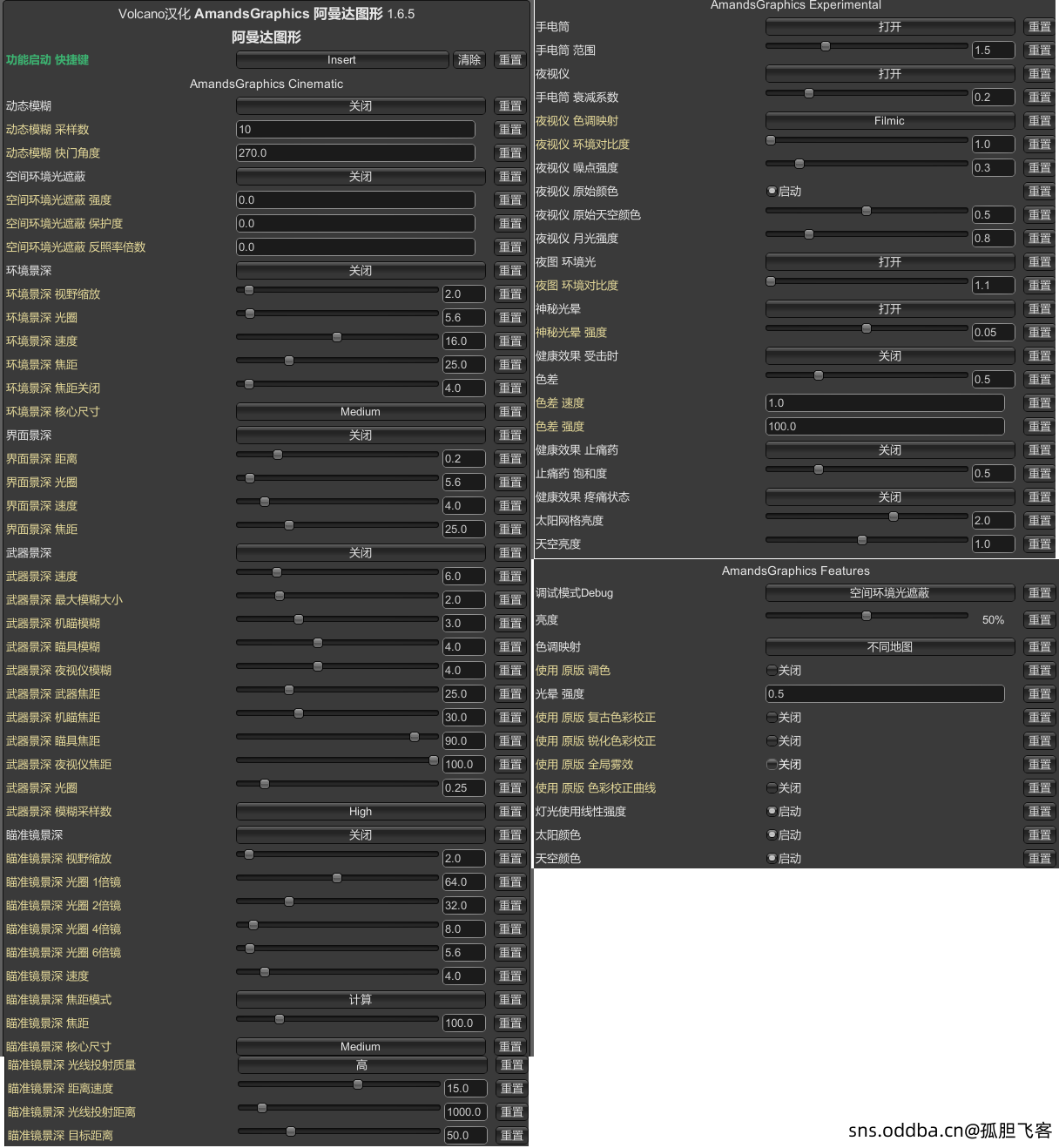Adjust the 天空亮度 slider
The width and height of the screenshot is (1059, 1148).
click(867, 540)
